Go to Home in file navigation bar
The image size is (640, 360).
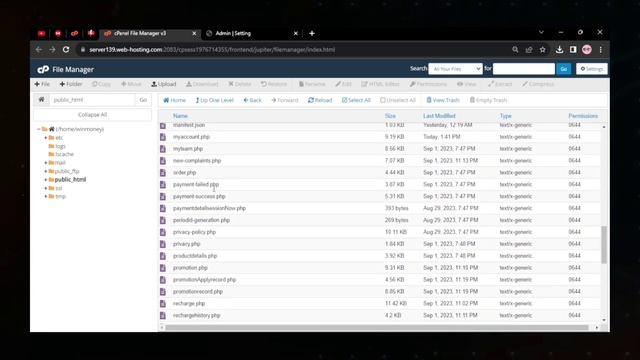(x=174, y=100)
